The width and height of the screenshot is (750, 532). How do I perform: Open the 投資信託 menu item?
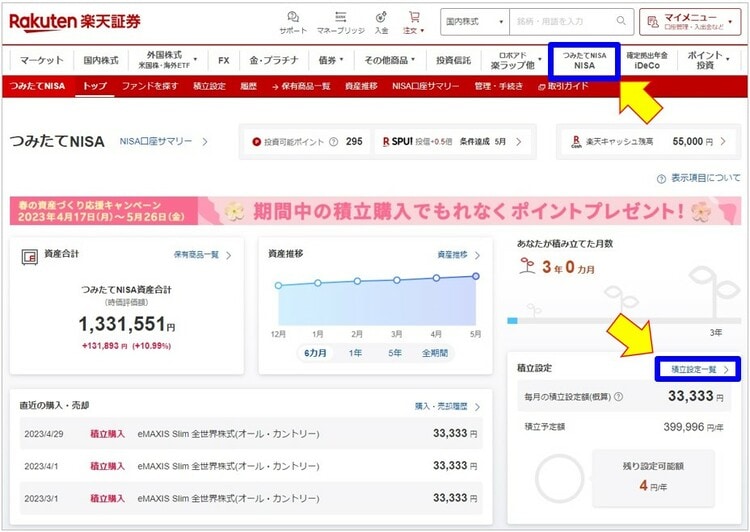(x=453, y=60)
